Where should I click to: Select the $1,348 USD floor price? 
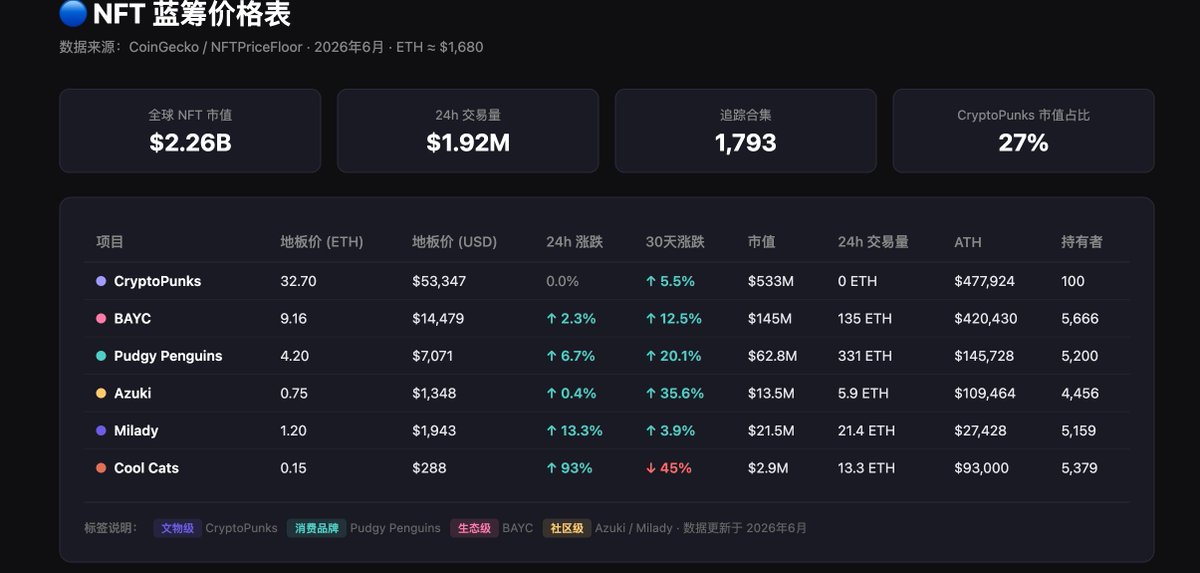[434, 393]
